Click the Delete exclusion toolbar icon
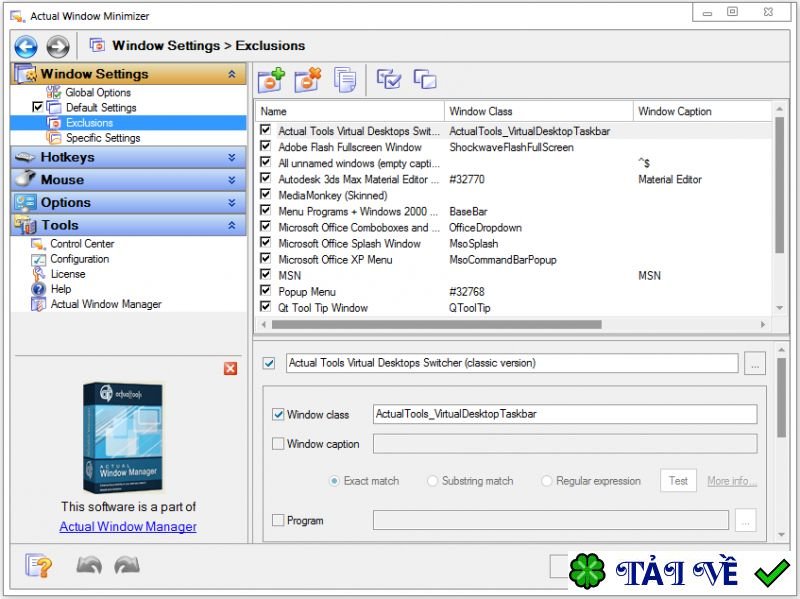The height and width of the screenshot is (599, 800). tap(307, 80)
